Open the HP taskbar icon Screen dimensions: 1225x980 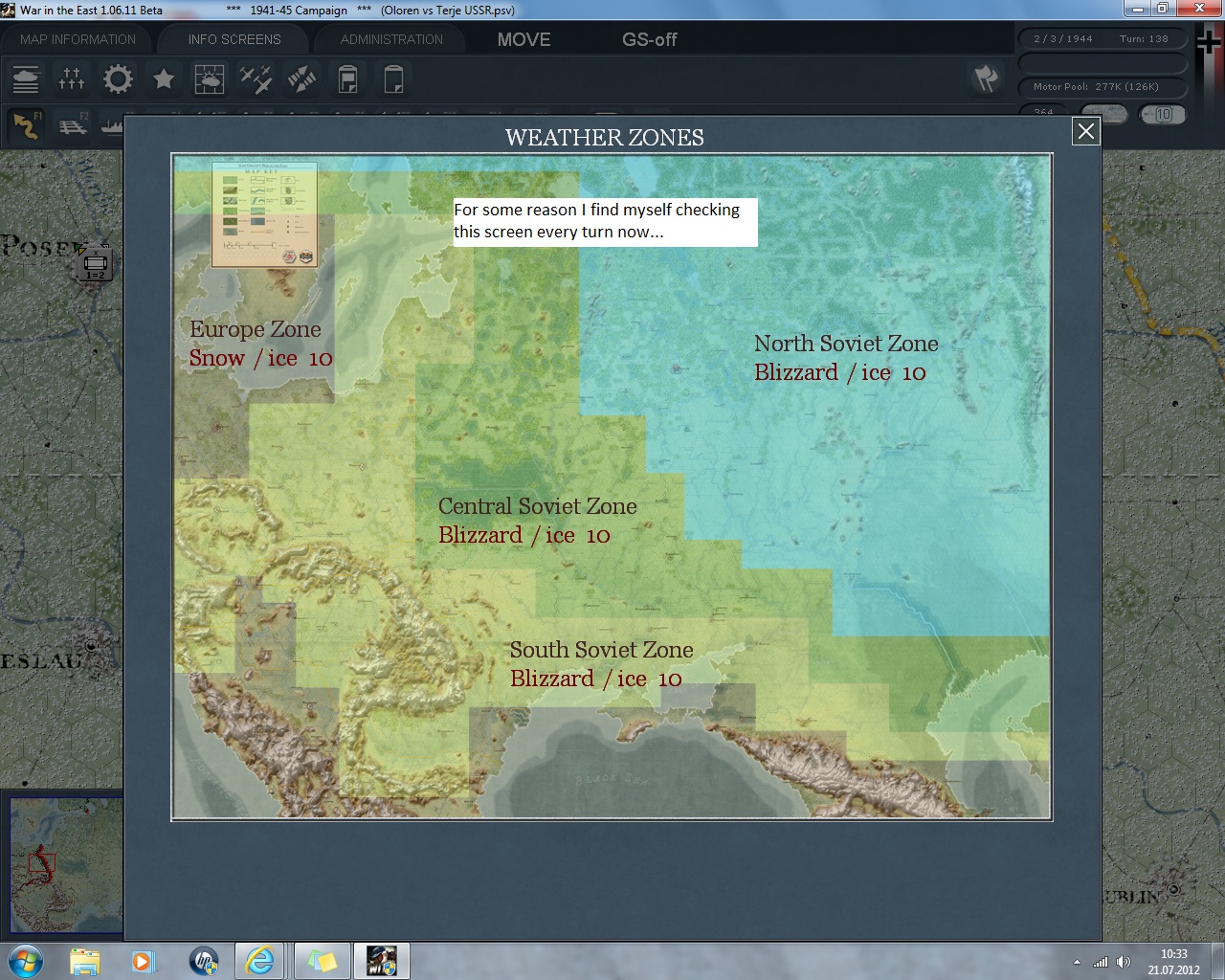point(203,961)
